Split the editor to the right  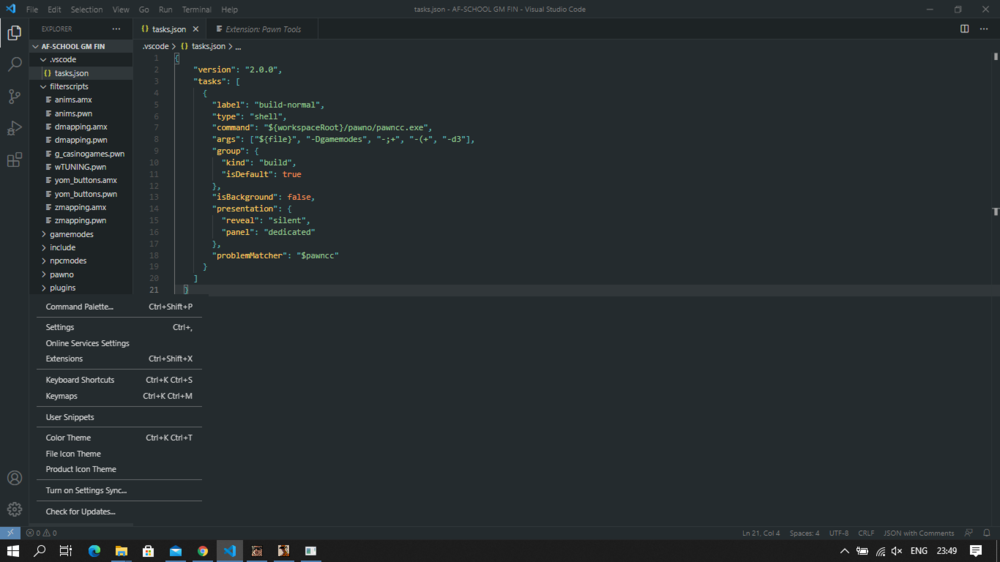(964, 29)
